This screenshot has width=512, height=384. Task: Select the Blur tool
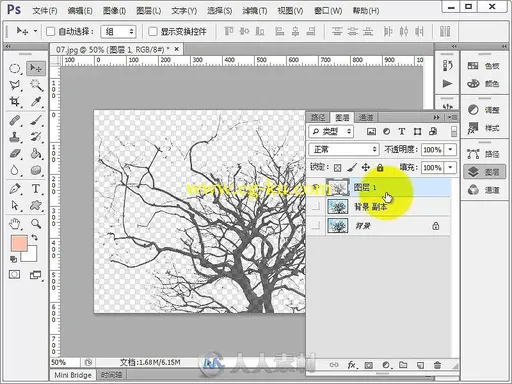tap(14, 170)
